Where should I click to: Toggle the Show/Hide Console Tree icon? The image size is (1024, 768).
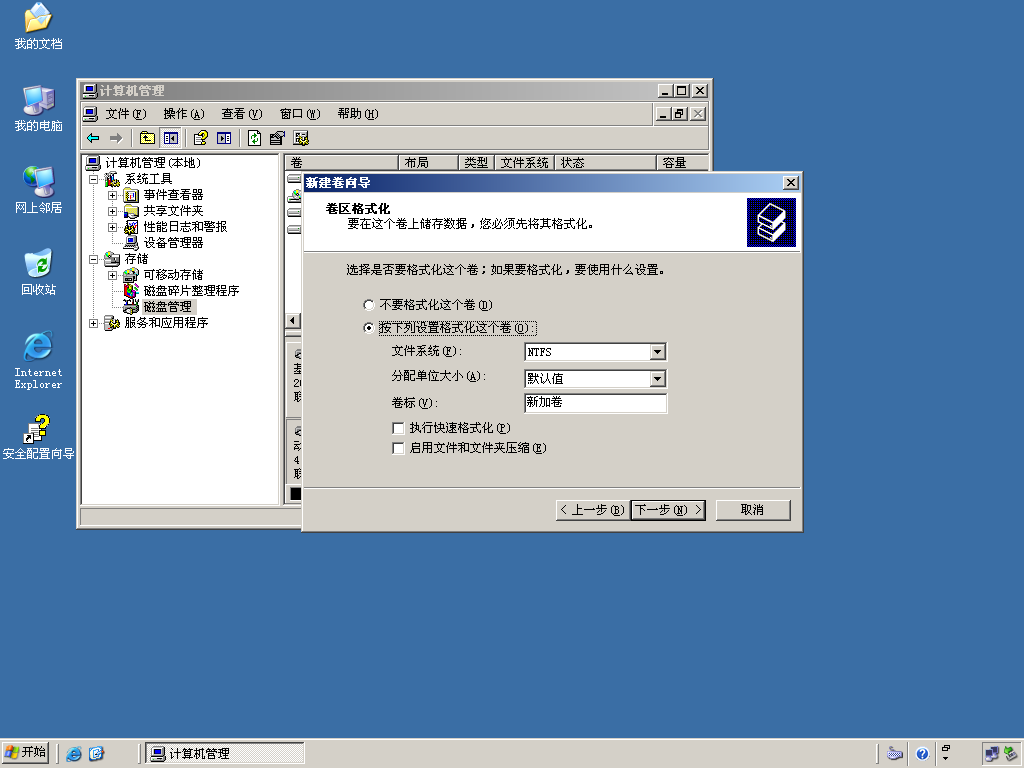pyautogui.click(x=170, y=138)
